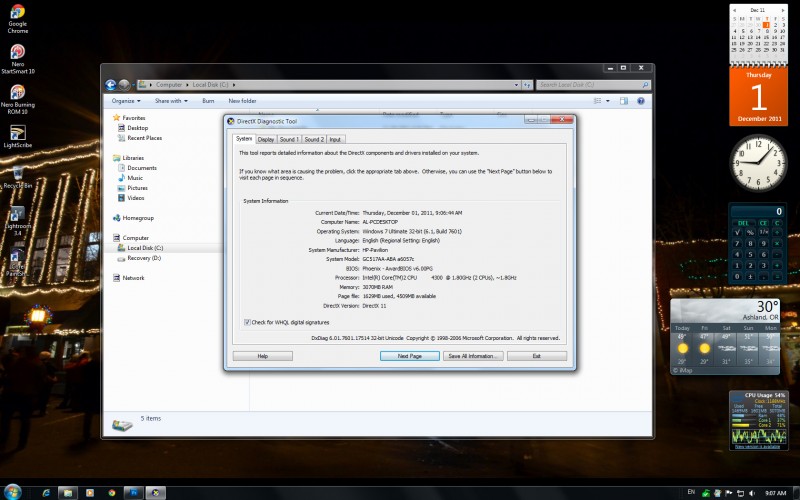Open Windows Media Player taskbar icon
This screenshot has height=500, width=800.
tap(90, 492)
